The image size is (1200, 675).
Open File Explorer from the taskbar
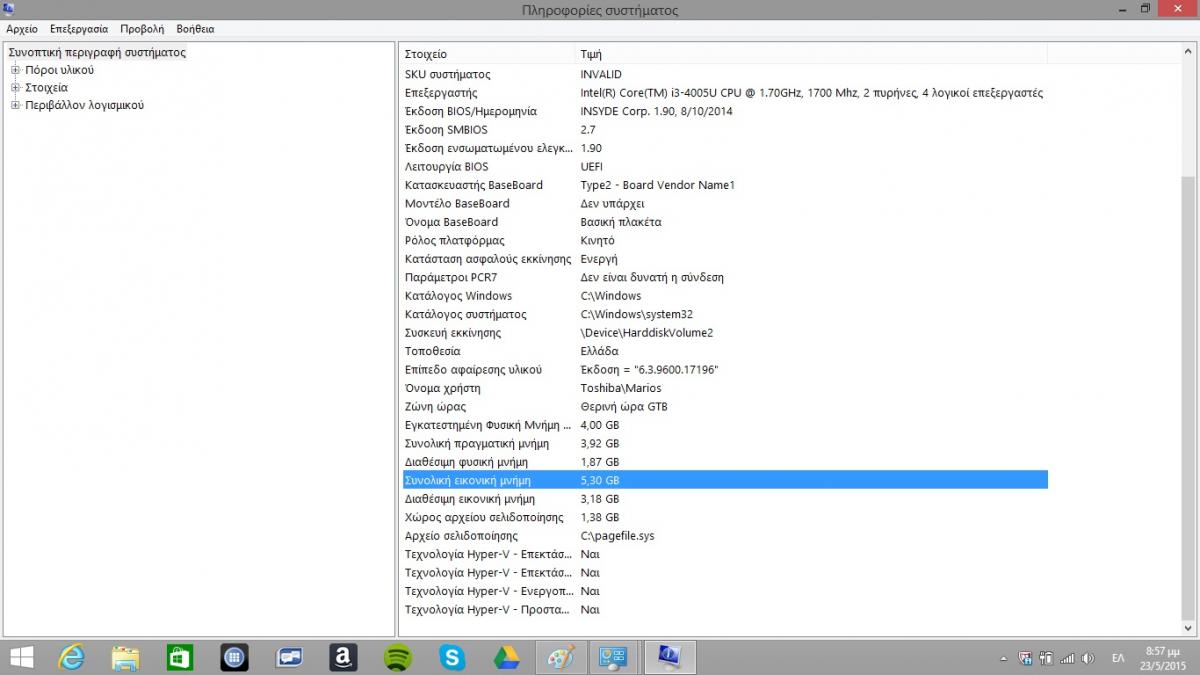pos(126,657)
